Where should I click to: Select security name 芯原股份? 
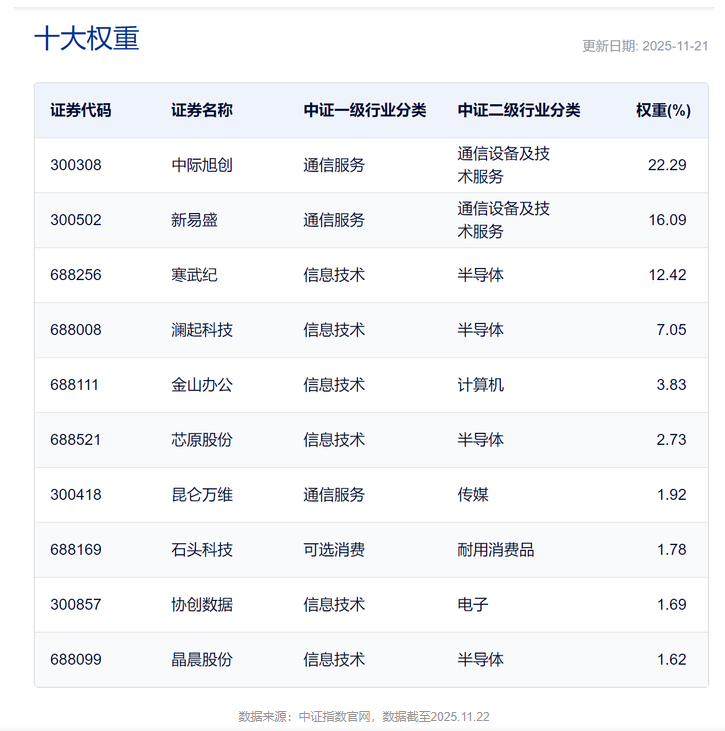point(201,440)
